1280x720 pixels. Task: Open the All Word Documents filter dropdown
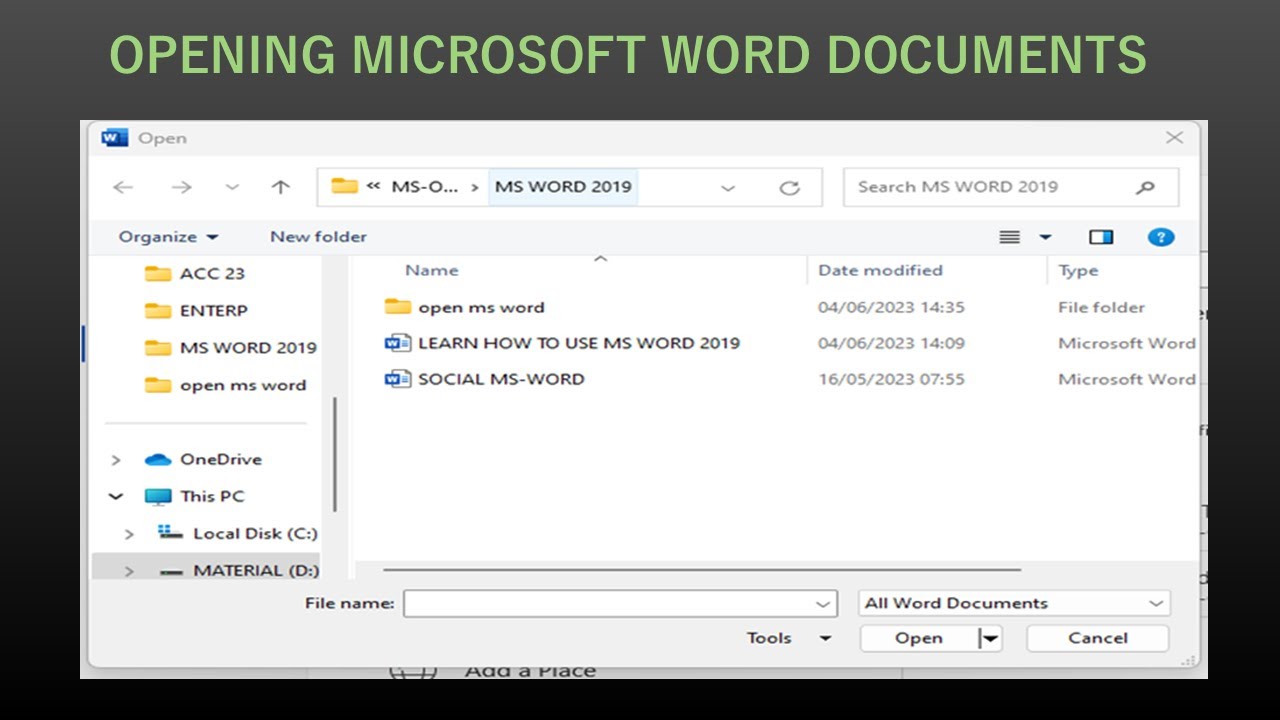(x=1014, y=603)
